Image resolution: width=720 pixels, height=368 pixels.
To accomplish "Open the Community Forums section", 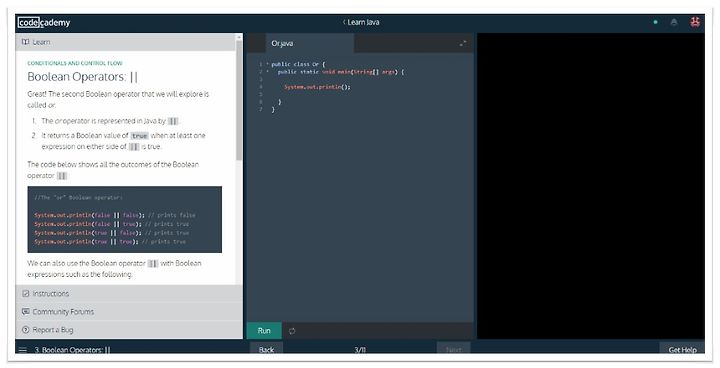I will click(x=129, y=311).
